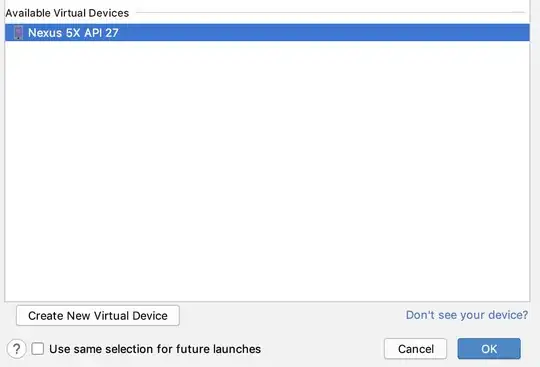540x367 pixels.
Task: Tick the future launches checkbox box
Action: 38,349
